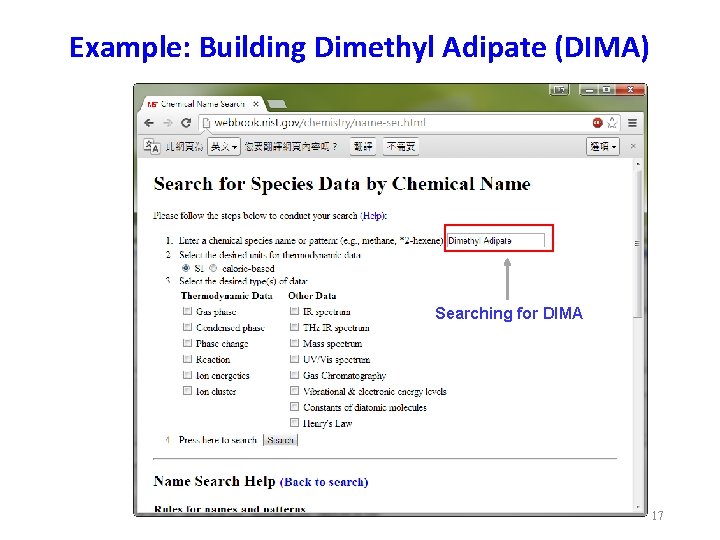Open the source language dropdown in the translate bar
This screenshot has width=720, height=540.
(x=224, y=147)
